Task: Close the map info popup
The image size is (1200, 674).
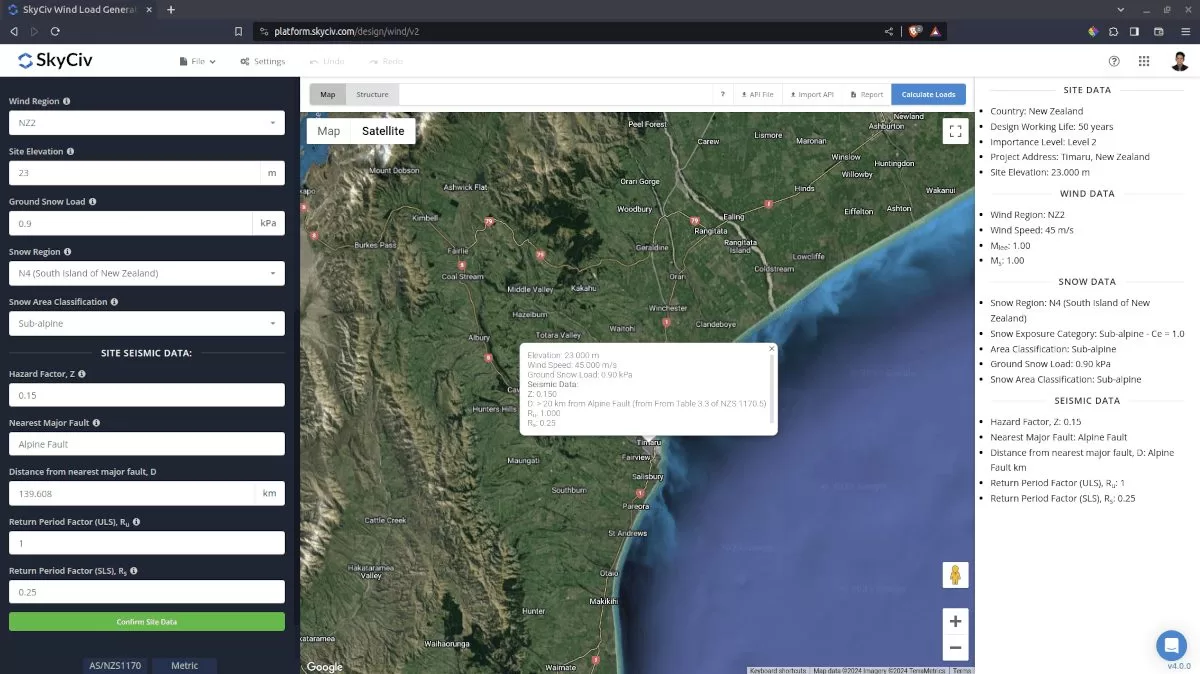Action: pyautogui.click(x=771, y=349)
